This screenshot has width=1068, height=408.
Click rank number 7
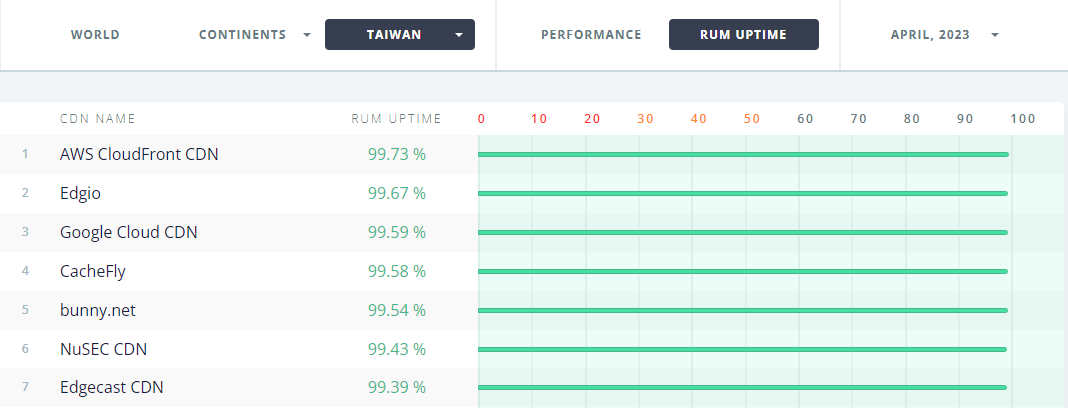(25, 387)
